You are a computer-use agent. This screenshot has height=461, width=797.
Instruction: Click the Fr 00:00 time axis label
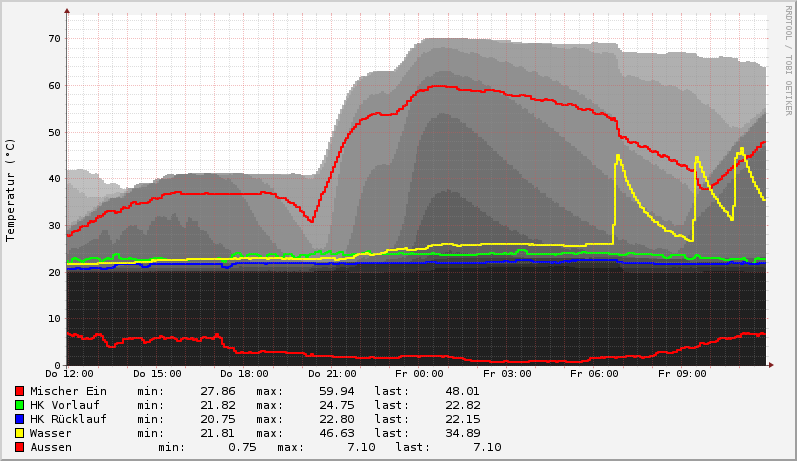pos(419,374)
